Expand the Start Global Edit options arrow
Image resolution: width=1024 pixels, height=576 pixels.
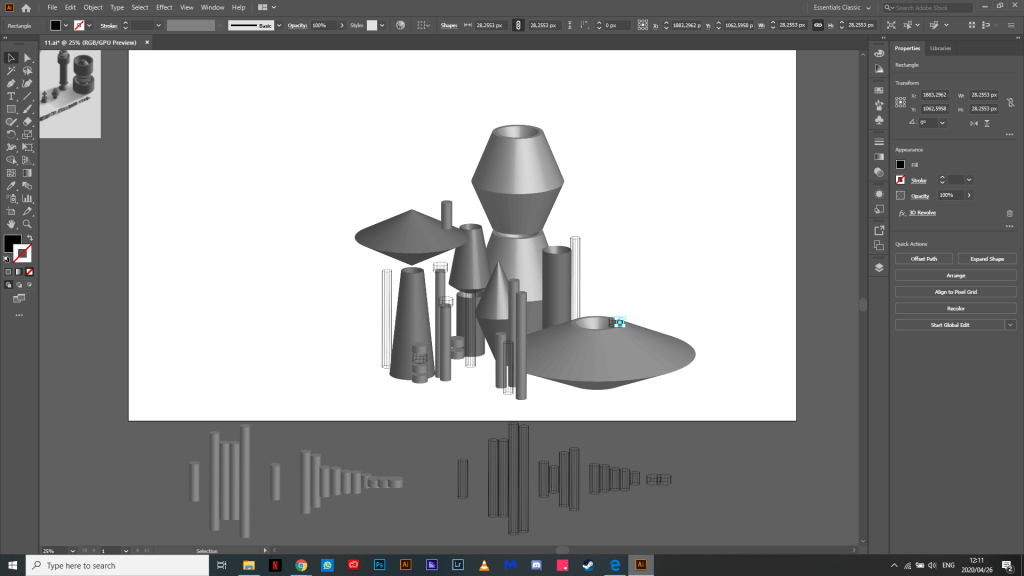(x=1010, y=325)
